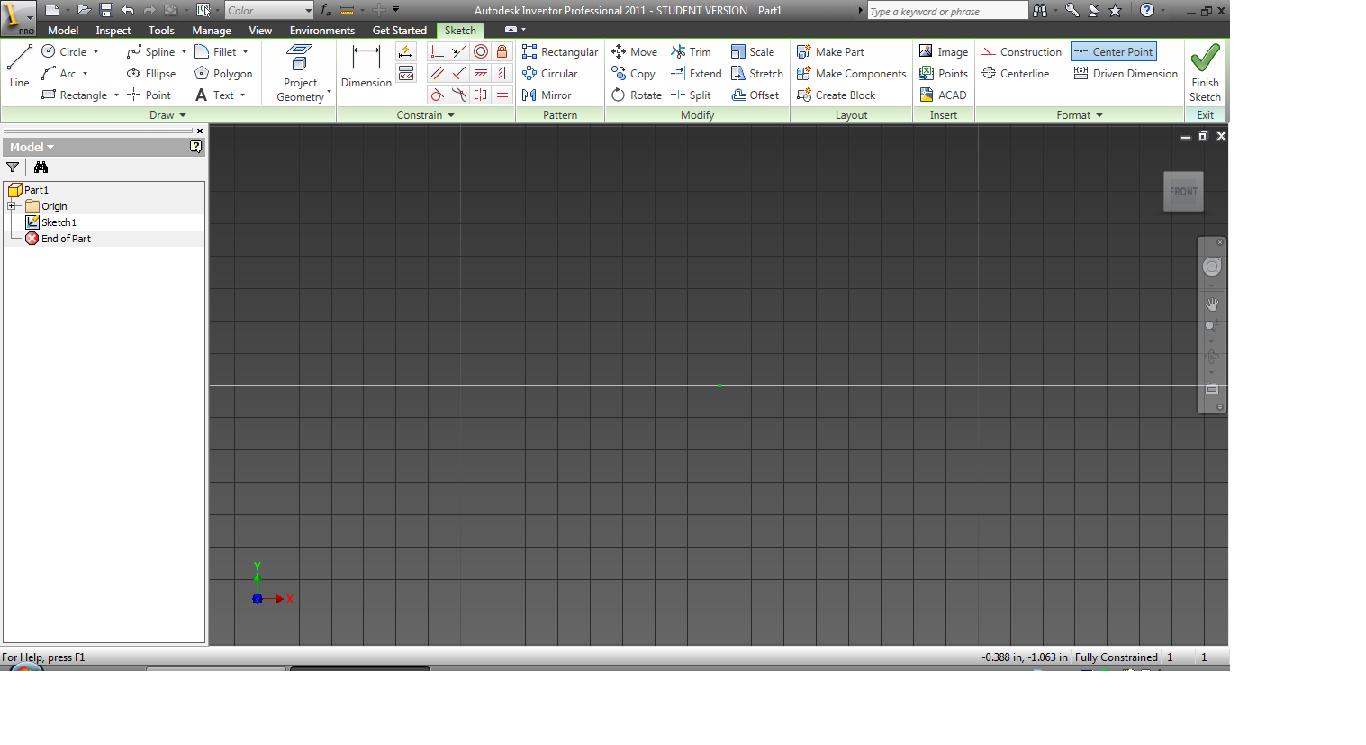The image size is (1366, 745).
Task: Apply the Fix lock constraint
Action: [x=502, y=52]
